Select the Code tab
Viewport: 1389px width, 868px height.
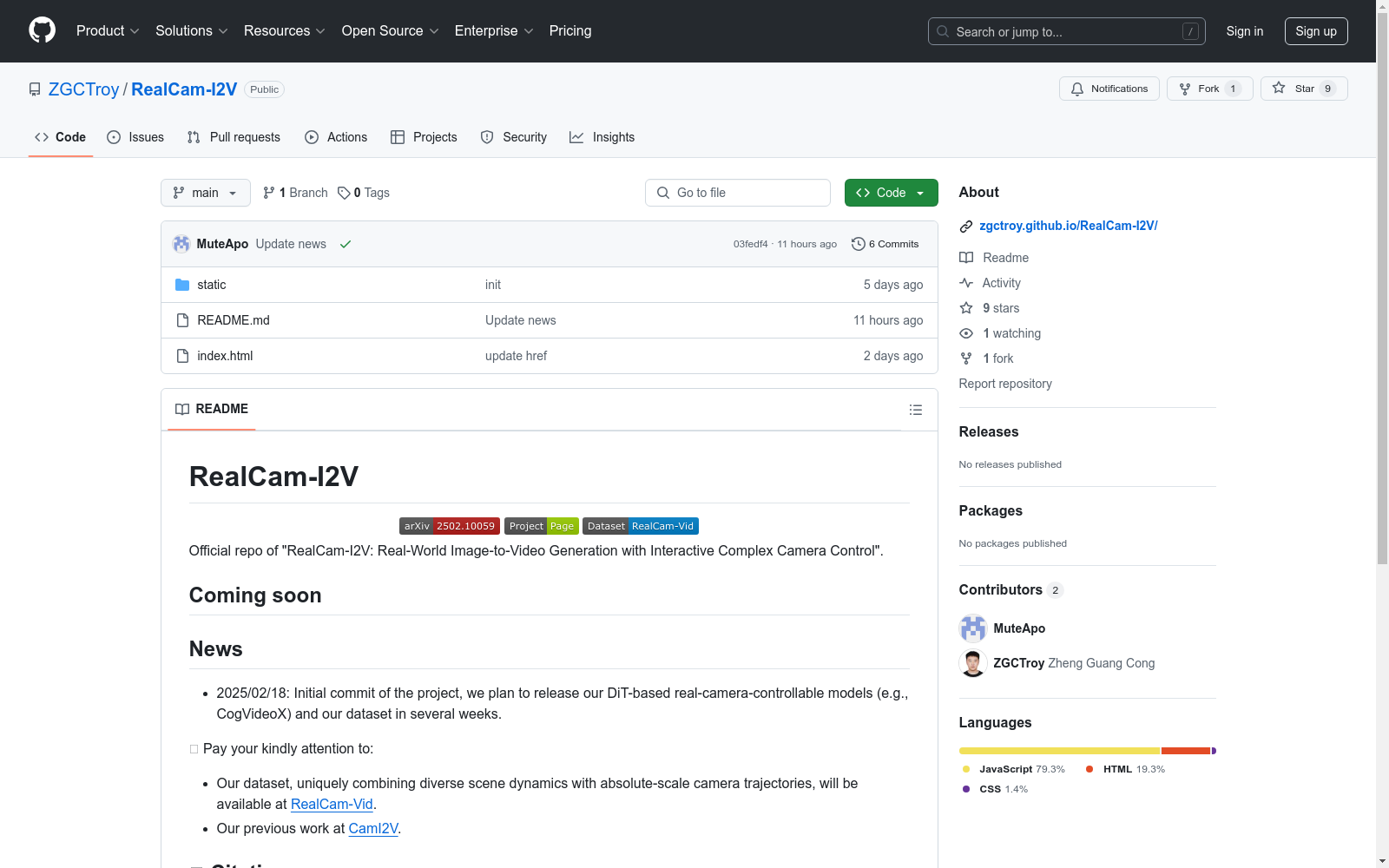pyautogui.click(x=61, y=137)
